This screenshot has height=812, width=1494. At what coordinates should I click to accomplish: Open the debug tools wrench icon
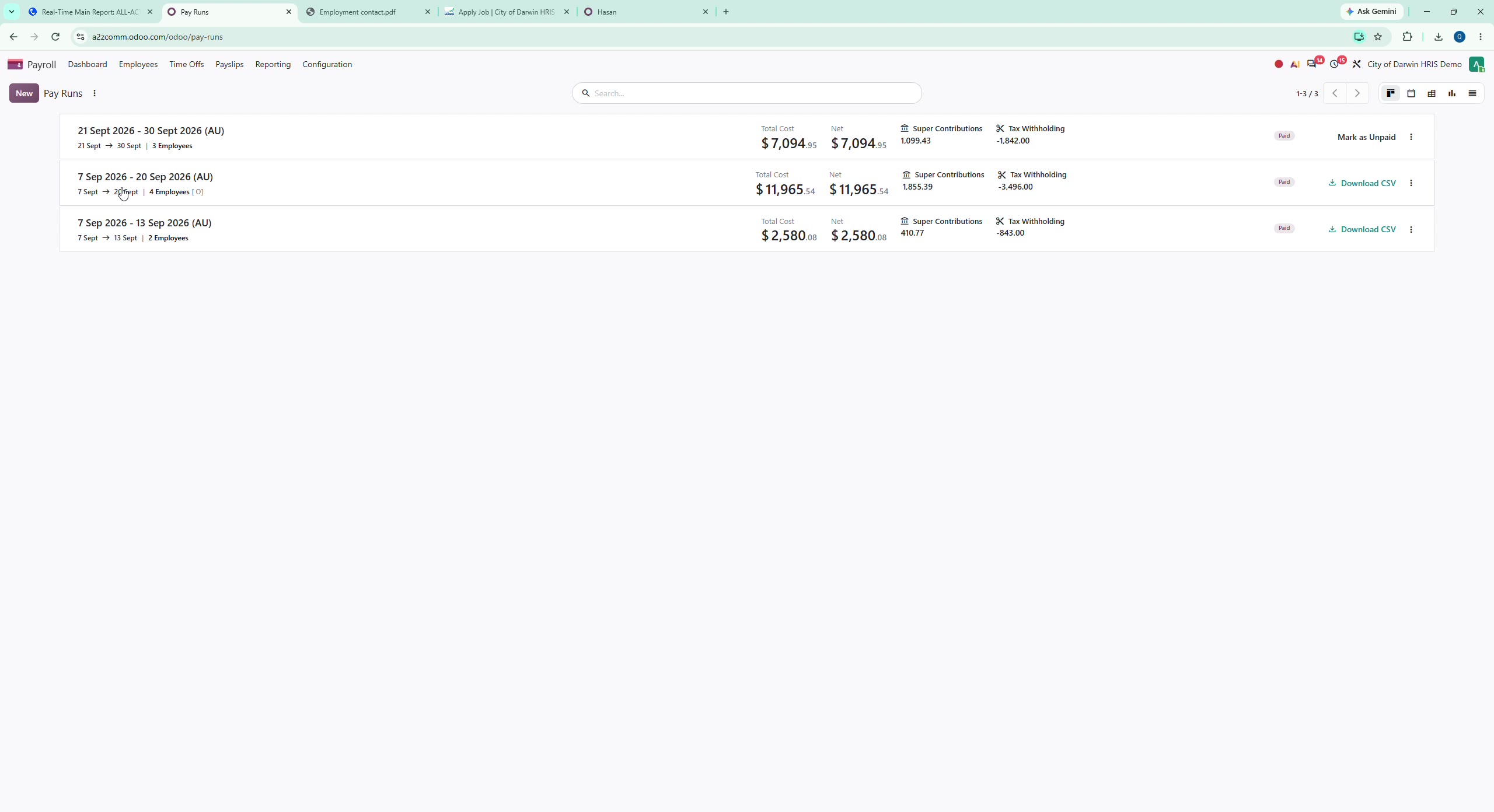[1357, 64]
